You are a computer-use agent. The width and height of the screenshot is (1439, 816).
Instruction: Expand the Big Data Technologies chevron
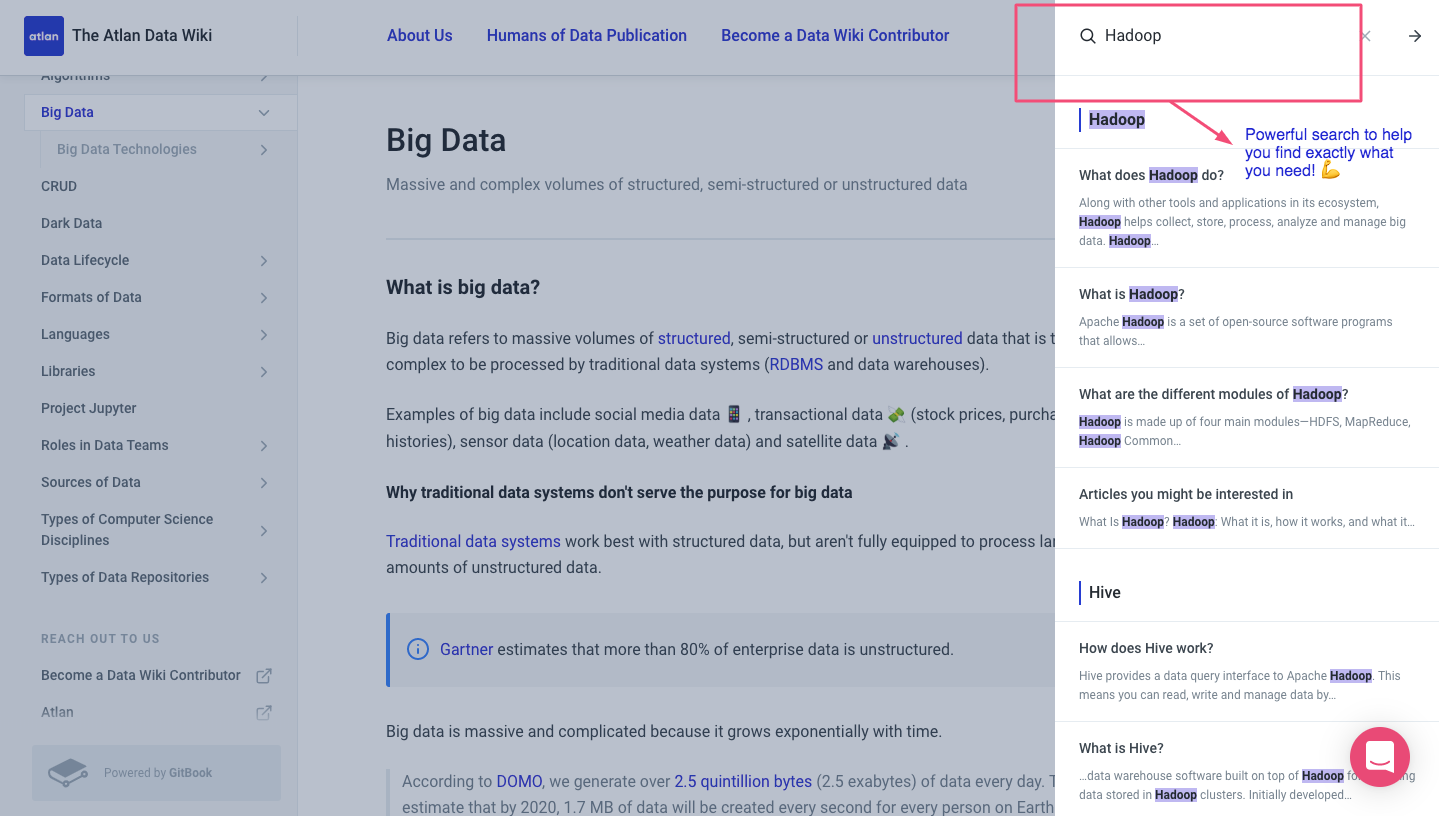tap(264, 149)
